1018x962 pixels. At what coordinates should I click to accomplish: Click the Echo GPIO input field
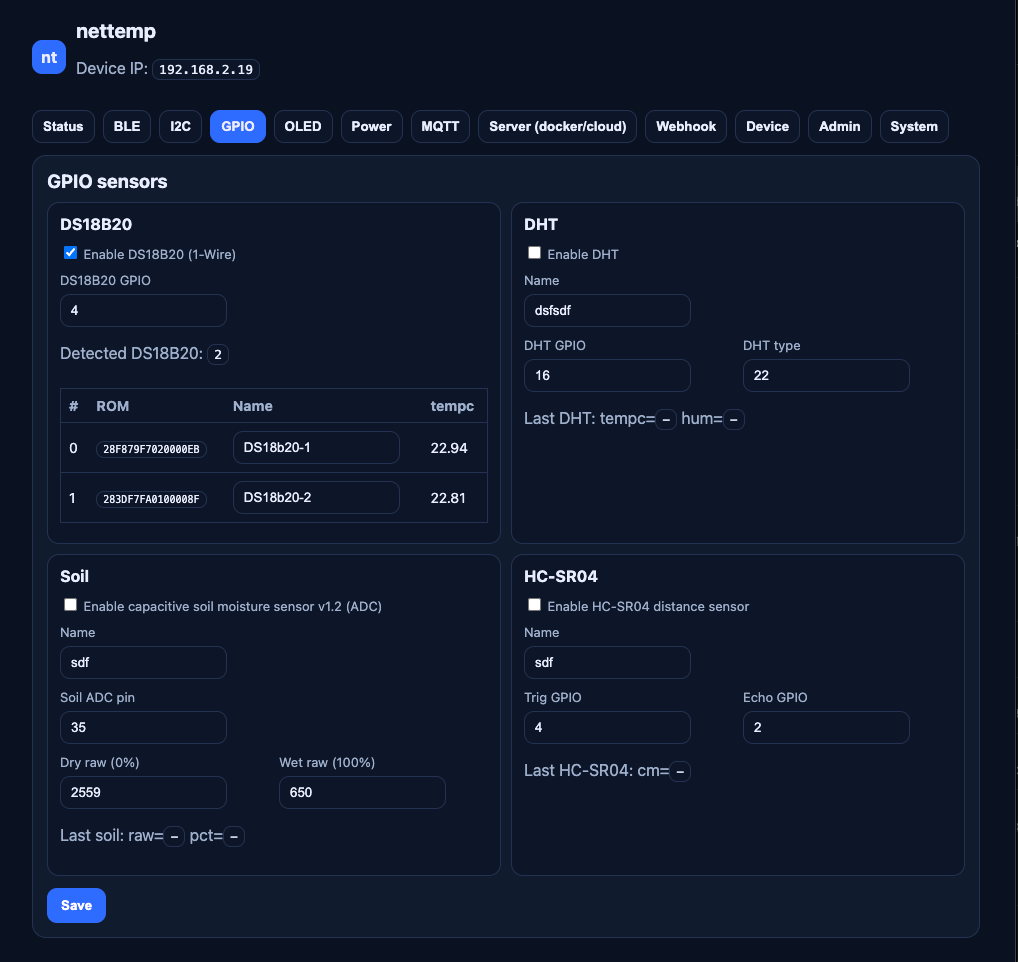(826, 728)
